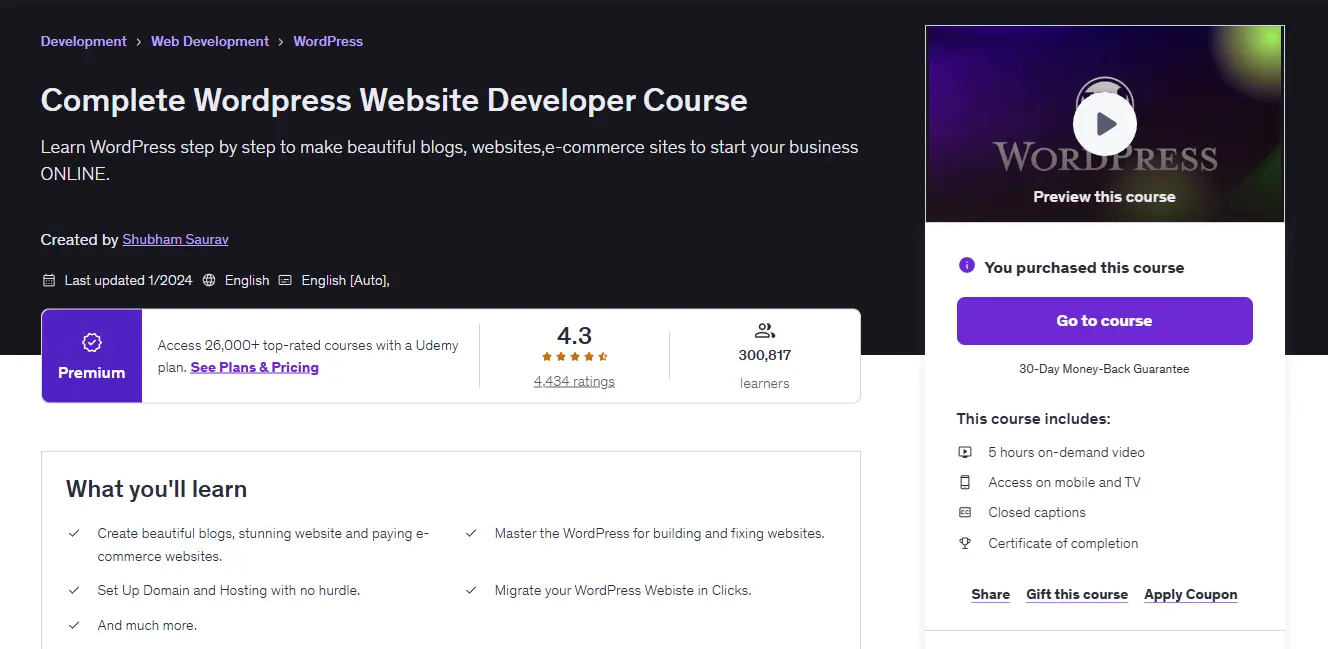This screenshot has width=1328, height=649.
Task: Click the Last updated 1/2024 text
Action: pyautogui.click(x=128, y=280)
